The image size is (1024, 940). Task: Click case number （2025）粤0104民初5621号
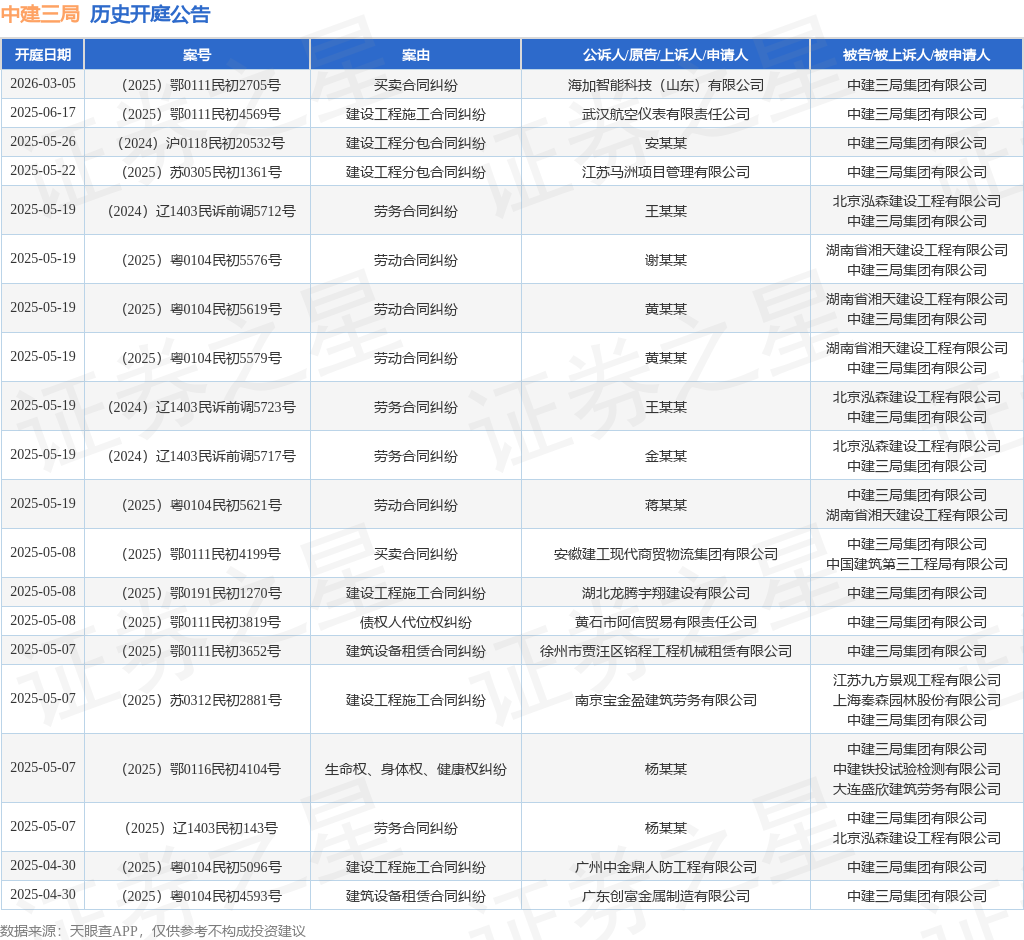click(197, 505)
